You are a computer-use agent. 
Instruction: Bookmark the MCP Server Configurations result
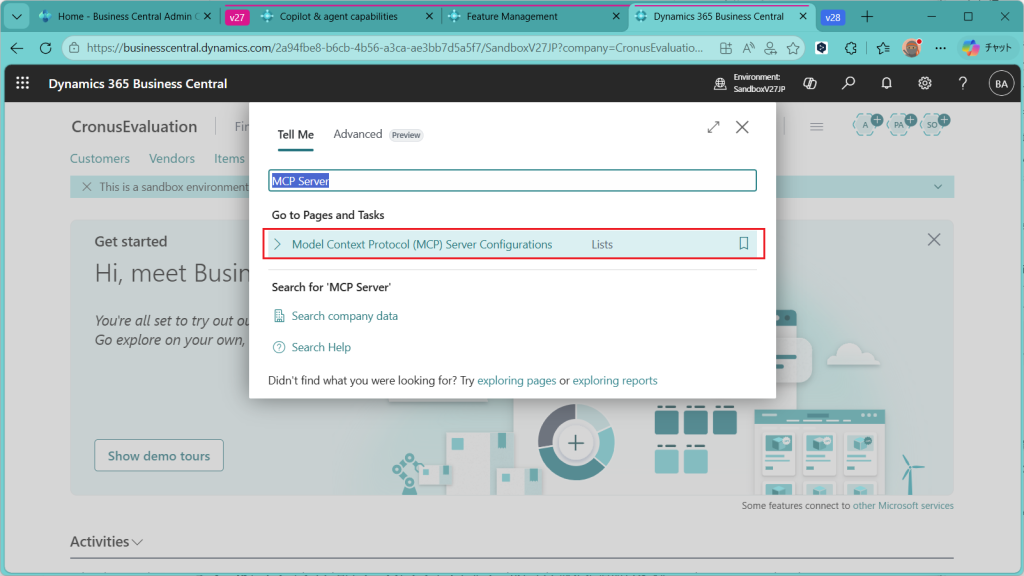tap(743, 244)
